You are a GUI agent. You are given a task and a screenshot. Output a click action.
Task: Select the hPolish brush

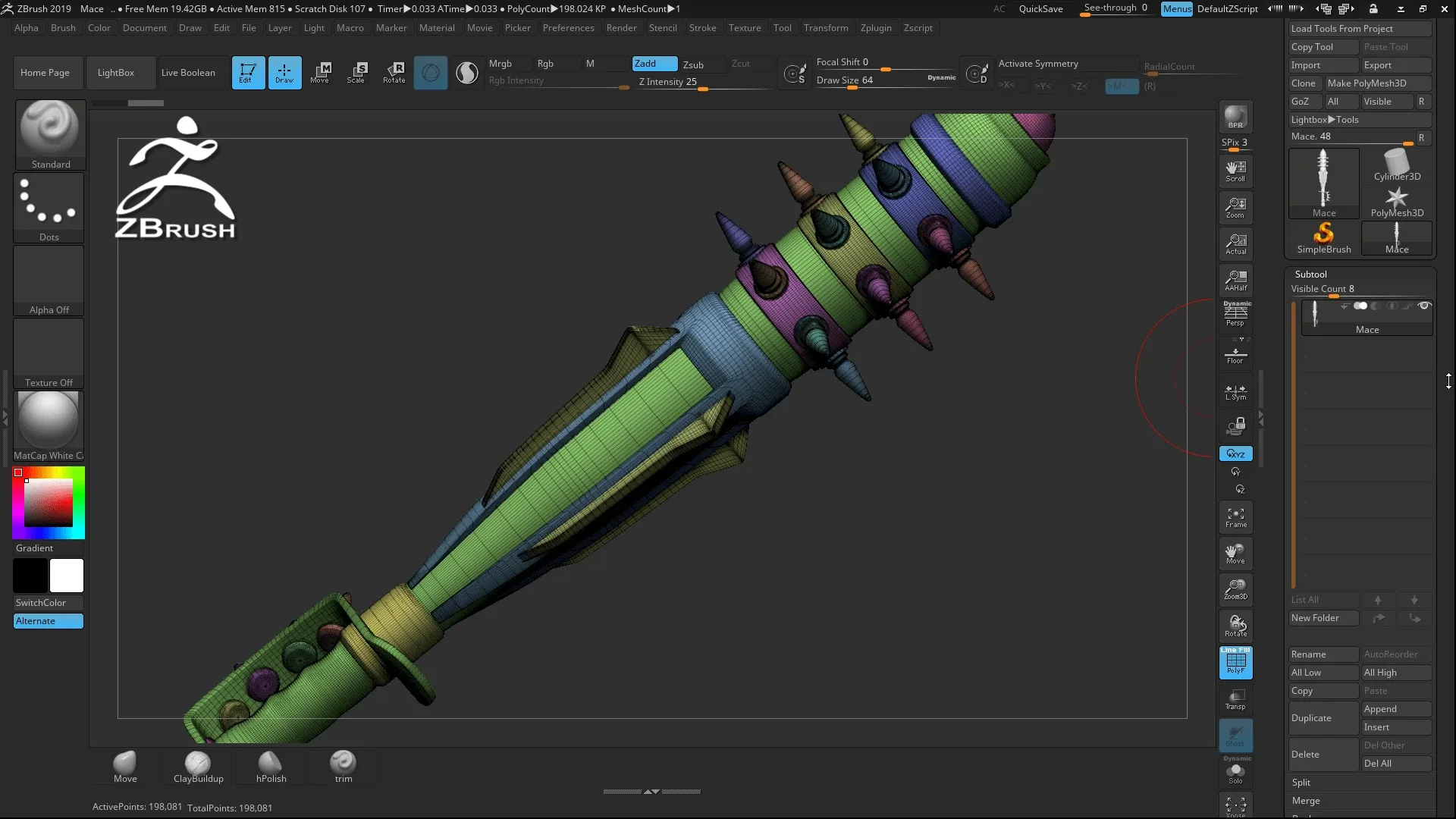click(x=271, y=764)
